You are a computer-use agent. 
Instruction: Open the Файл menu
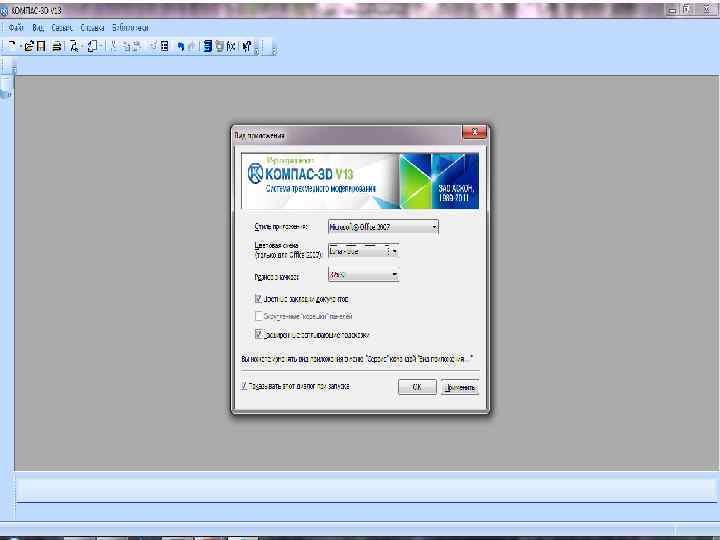[16, 28]
